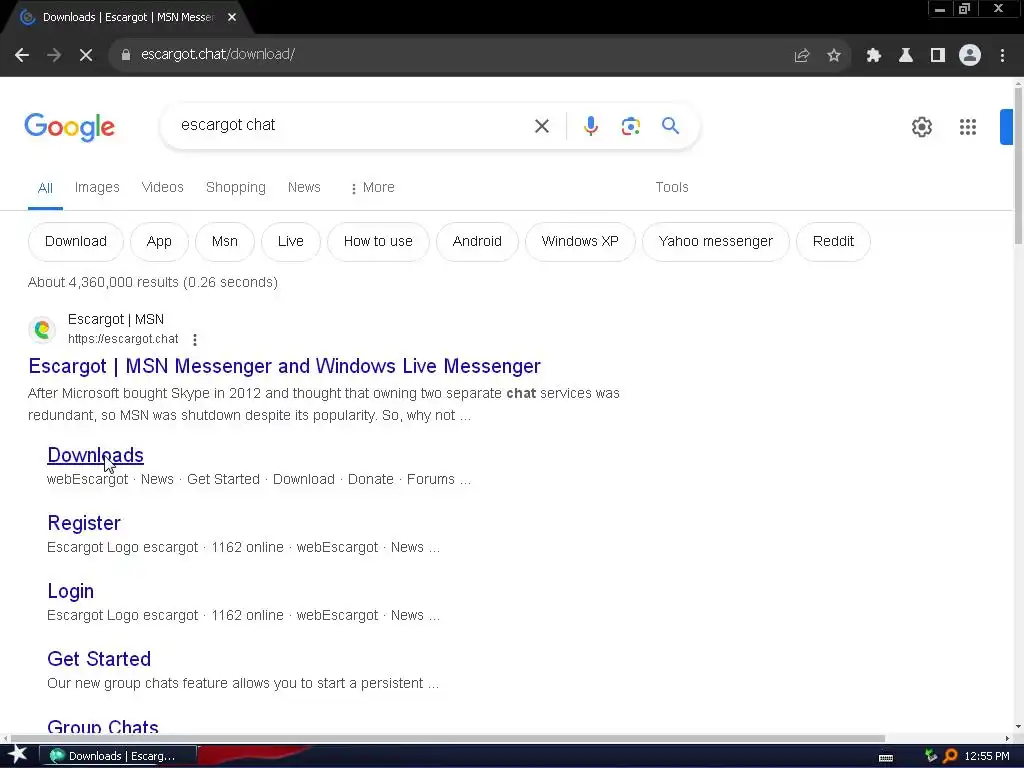This screenshot has height=768, width=1024.
Task: Apply the Yahoo messenger chip
Action: tap(715, 242)
